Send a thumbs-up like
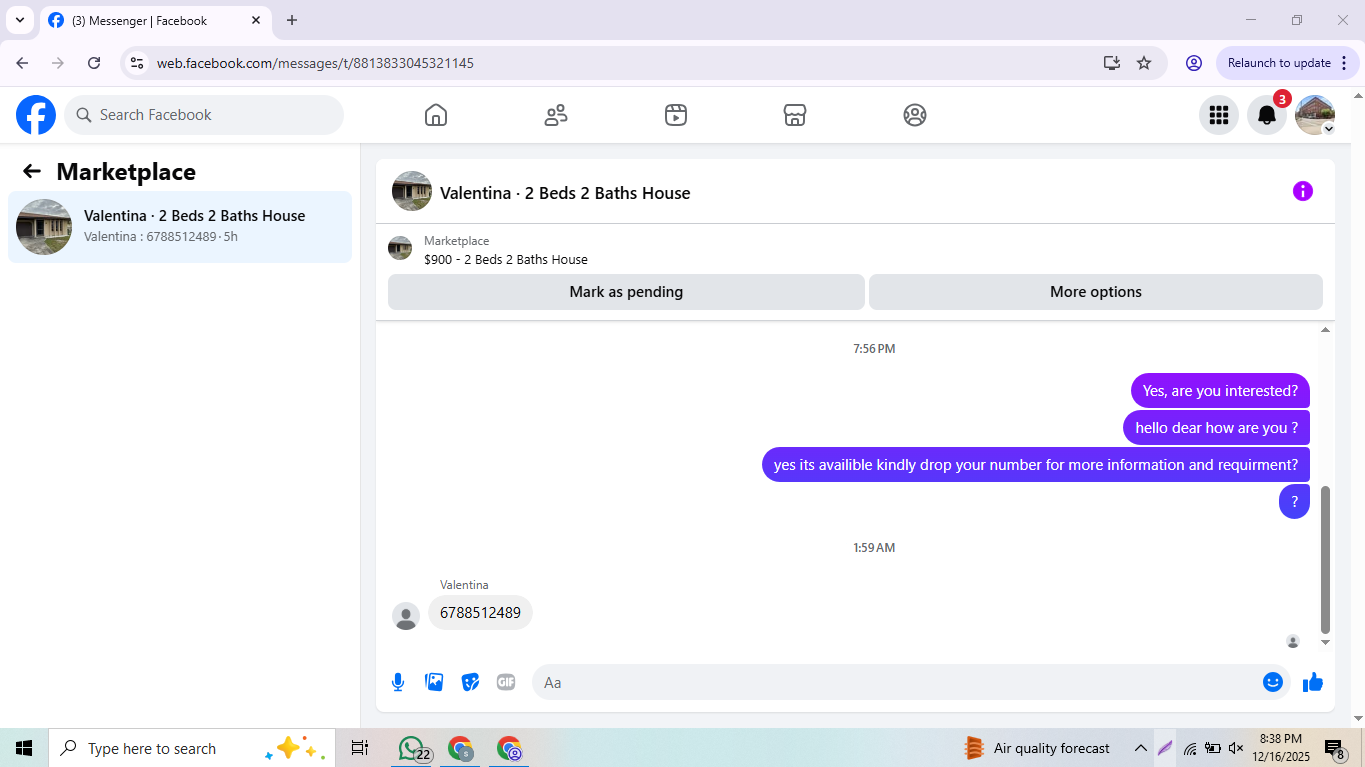 point(1313,682)
